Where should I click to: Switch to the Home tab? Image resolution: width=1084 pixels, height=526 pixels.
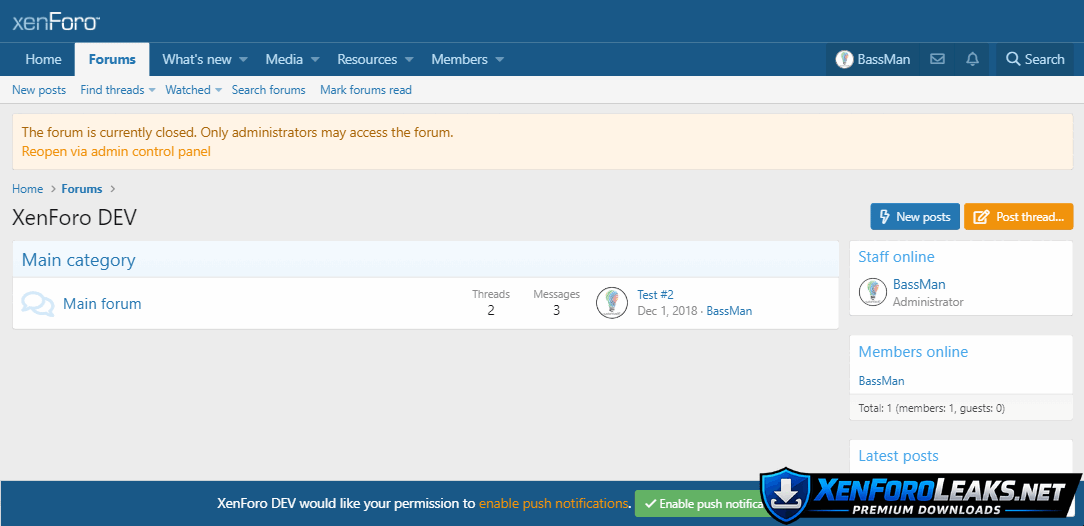43,59
